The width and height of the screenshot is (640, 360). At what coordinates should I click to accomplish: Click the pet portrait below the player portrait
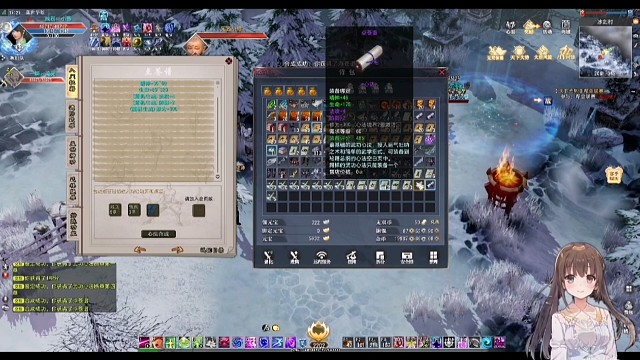[13, 77]
